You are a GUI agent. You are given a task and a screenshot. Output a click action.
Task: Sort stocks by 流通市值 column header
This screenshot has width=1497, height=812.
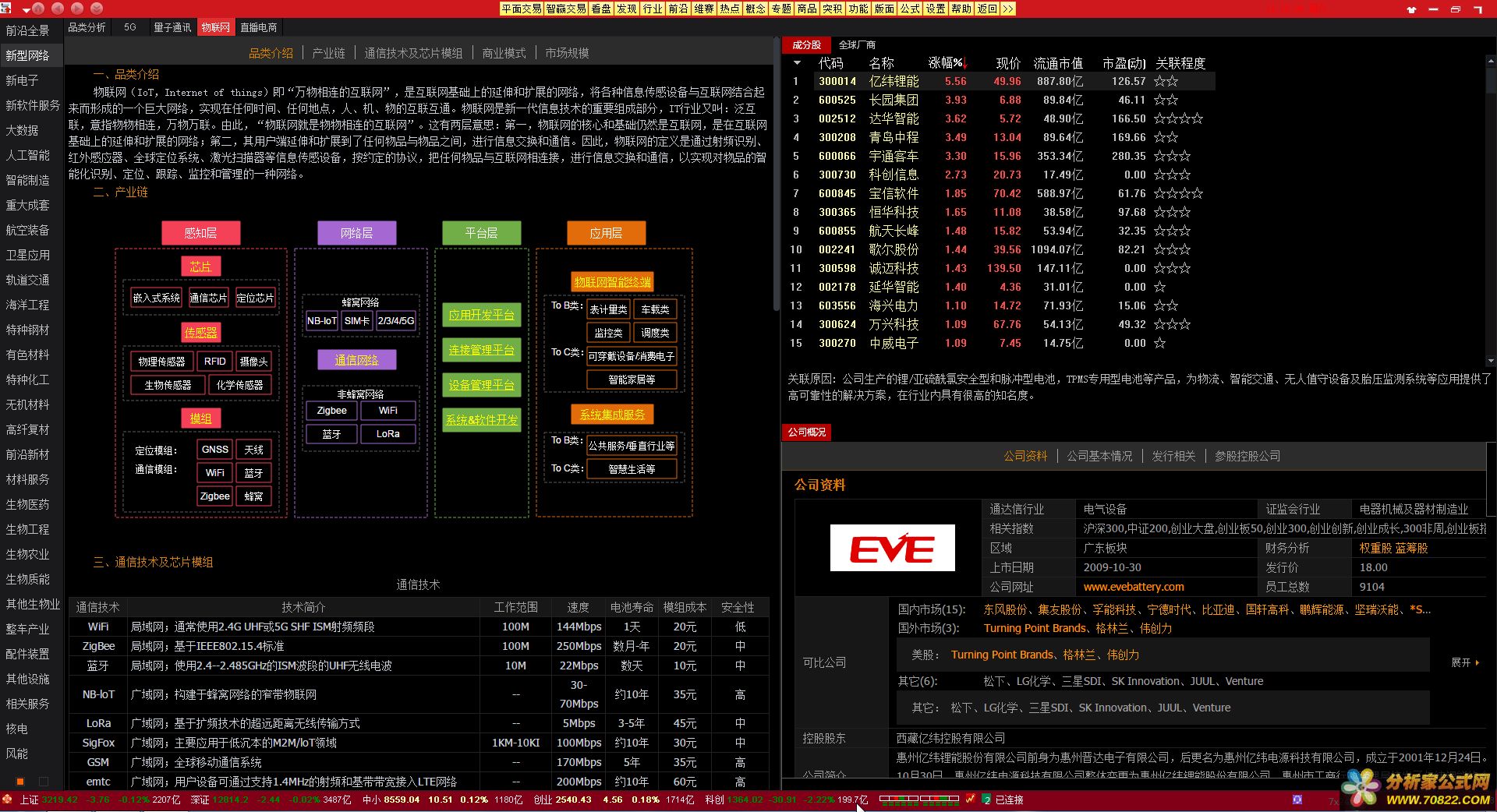pyautogui.click(x=1058, y=63)
